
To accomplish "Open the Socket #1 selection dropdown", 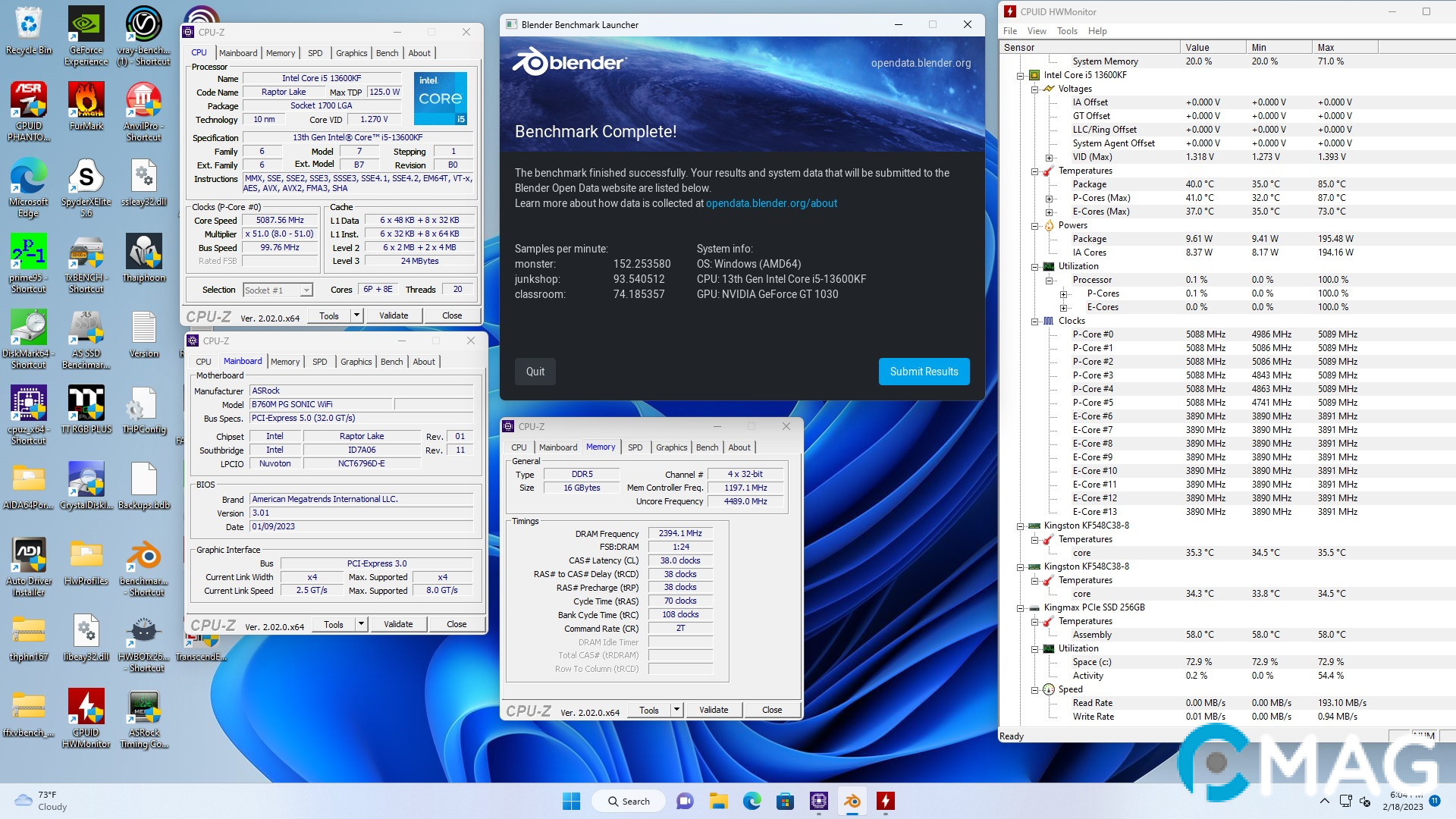I will click(x=306, y=290).
